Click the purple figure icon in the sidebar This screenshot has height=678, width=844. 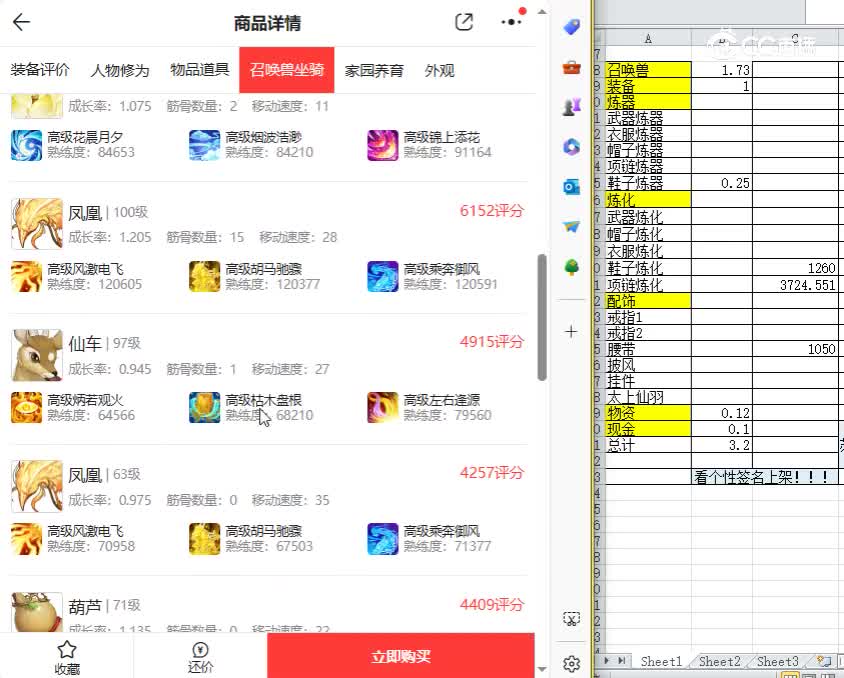(x=571, y=107)
